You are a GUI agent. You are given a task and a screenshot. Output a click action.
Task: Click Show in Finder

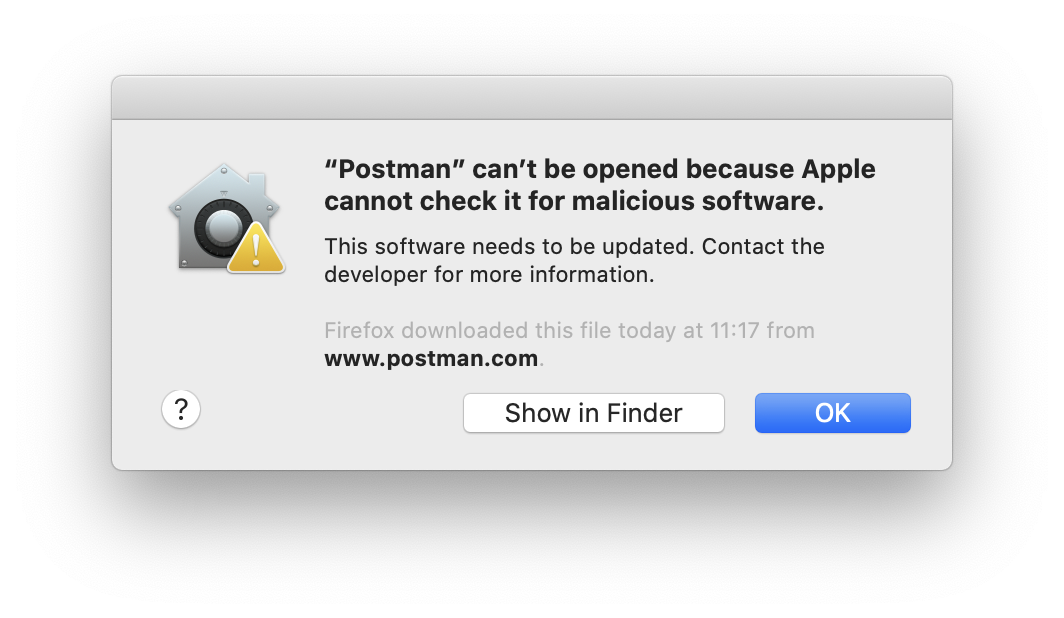(x=593, y=412)
